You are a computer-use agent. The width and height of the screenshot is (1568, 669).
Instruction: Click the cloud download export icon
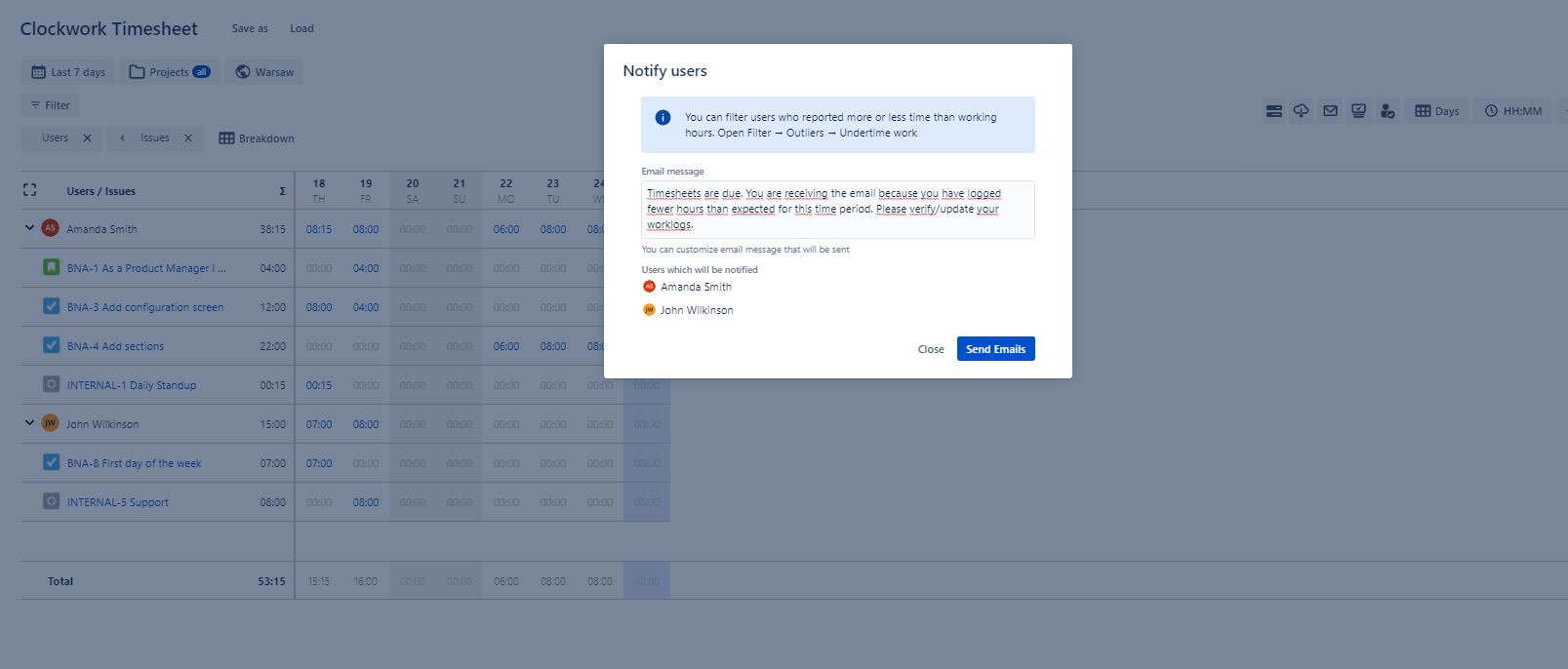1302,111
